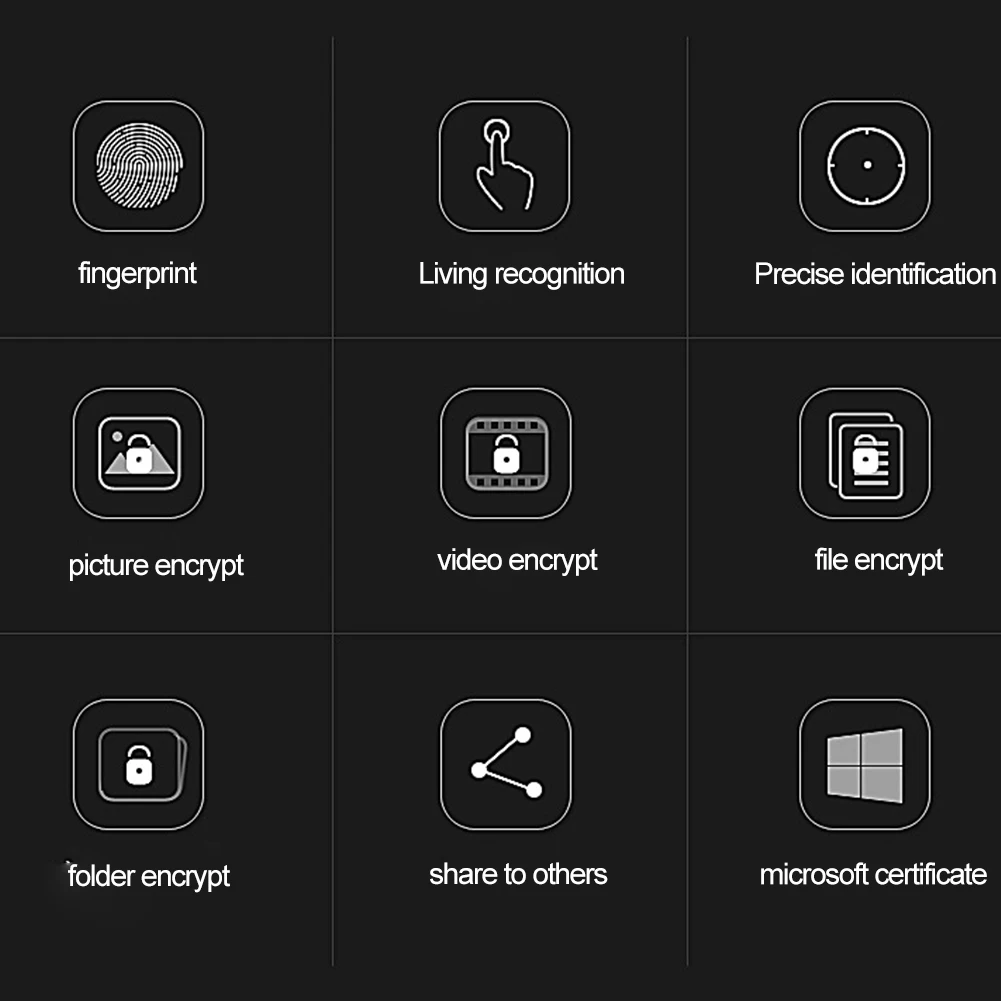Click the "file encrypt" caption
This screenshot has height=1001, width=1001.
(878, 561)
